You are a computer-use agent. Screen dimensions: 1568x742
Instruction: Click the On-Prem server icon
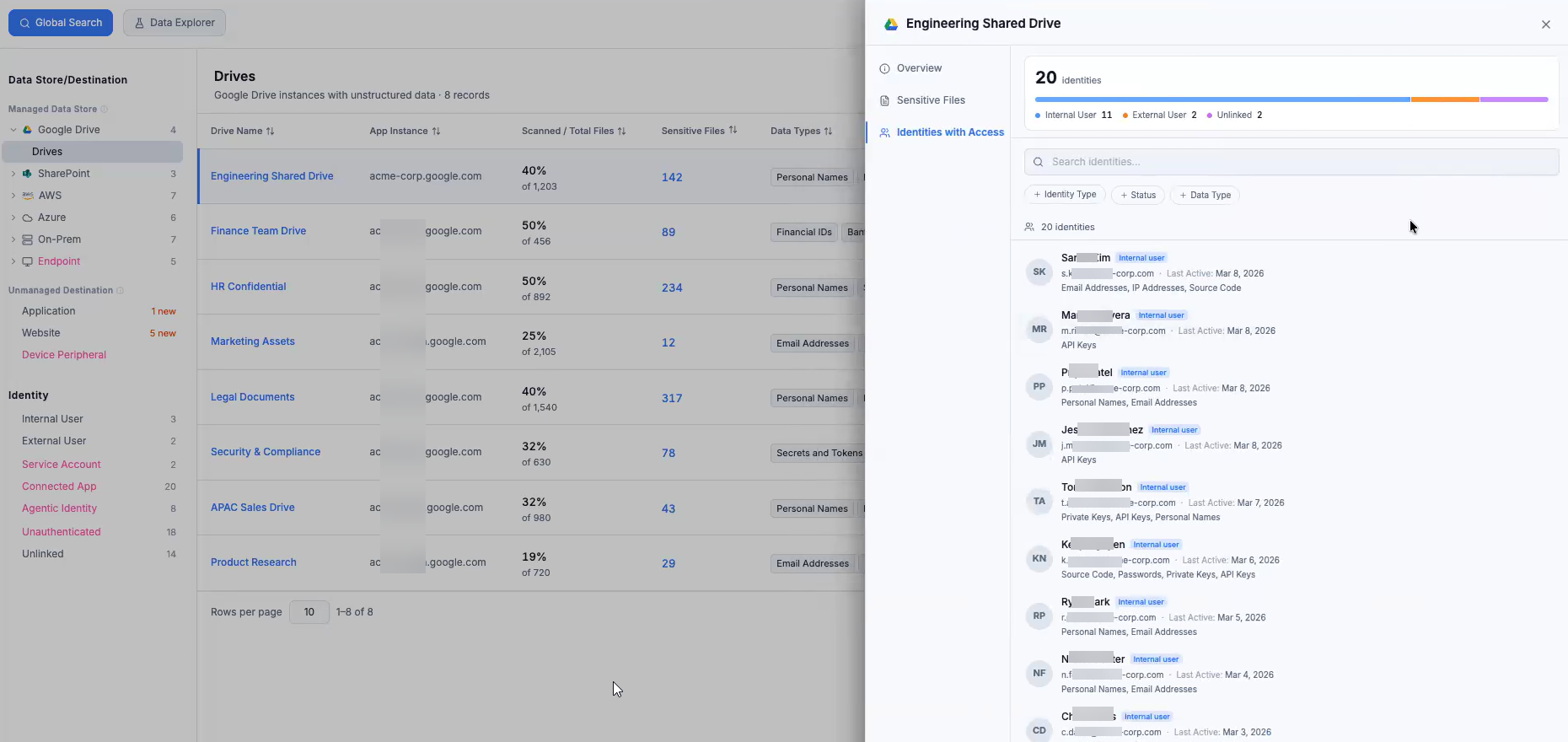27,239
